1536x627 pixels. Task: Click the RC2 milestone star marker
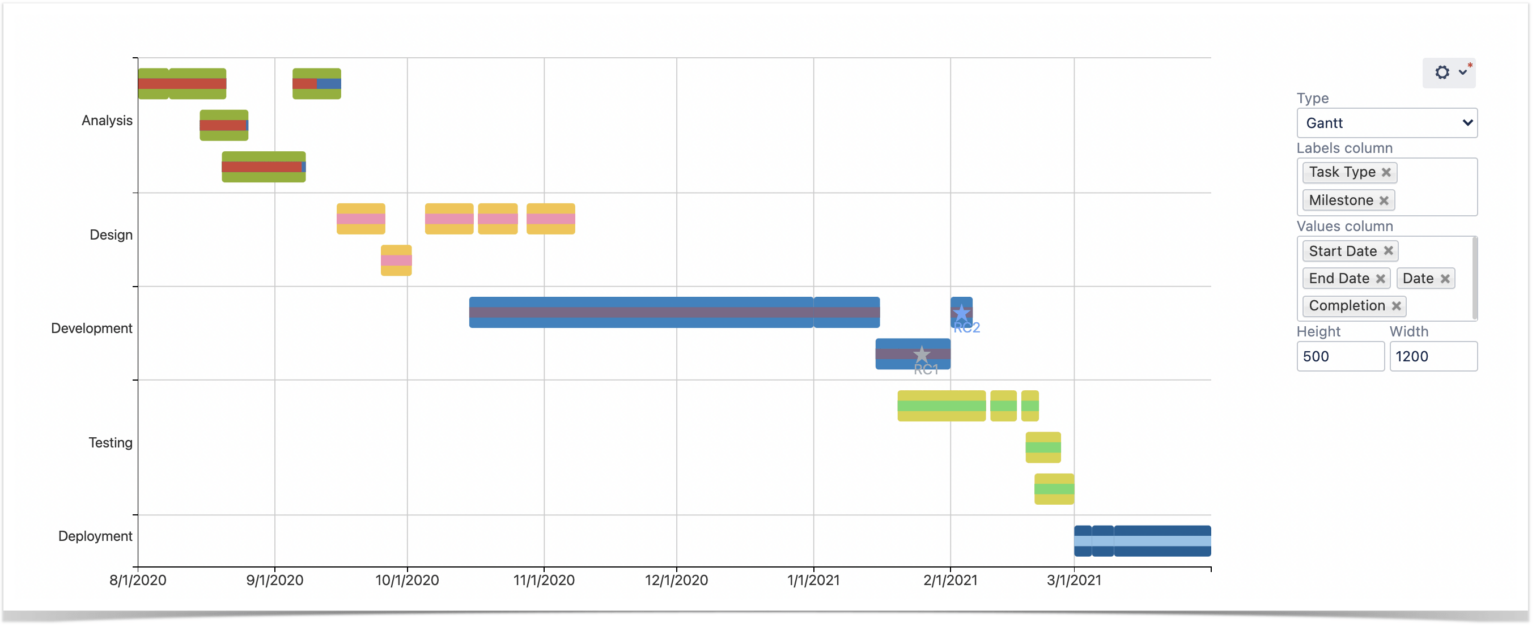[961, 312]
